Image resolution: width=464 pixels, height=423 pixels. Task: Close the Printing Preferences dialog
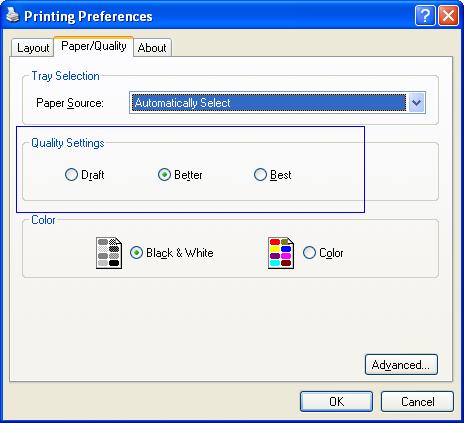tap(448, 16)
